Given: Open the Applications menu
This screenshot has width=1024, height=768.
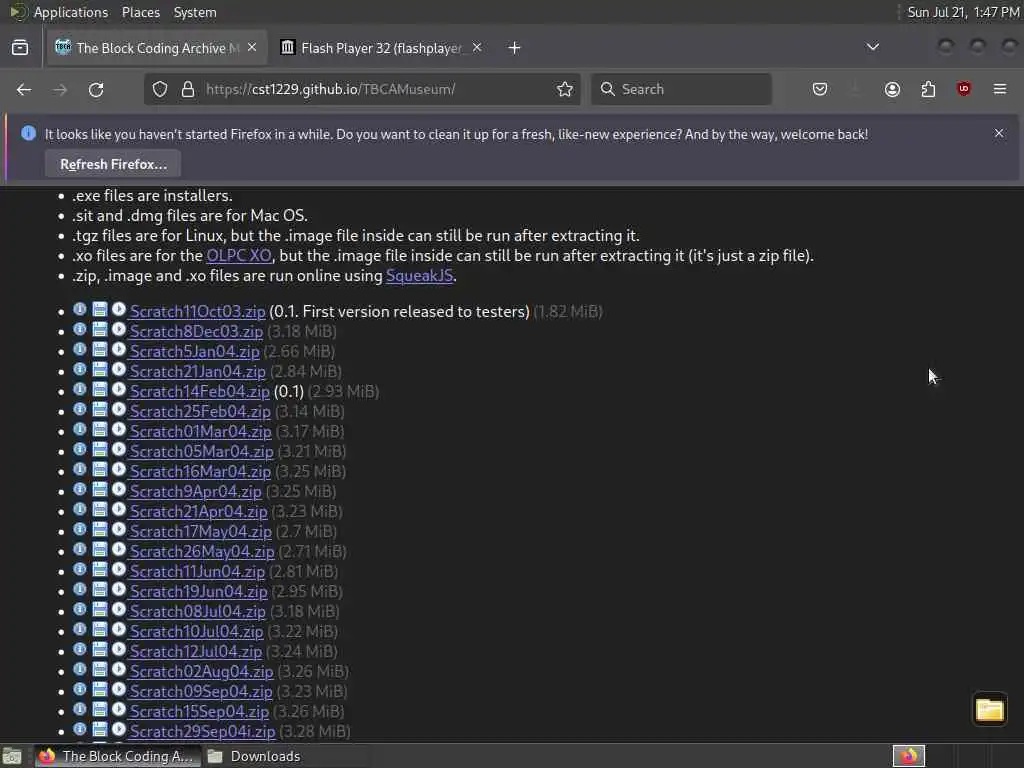Looking at the screenshot, I should click(x=71, y=12).
